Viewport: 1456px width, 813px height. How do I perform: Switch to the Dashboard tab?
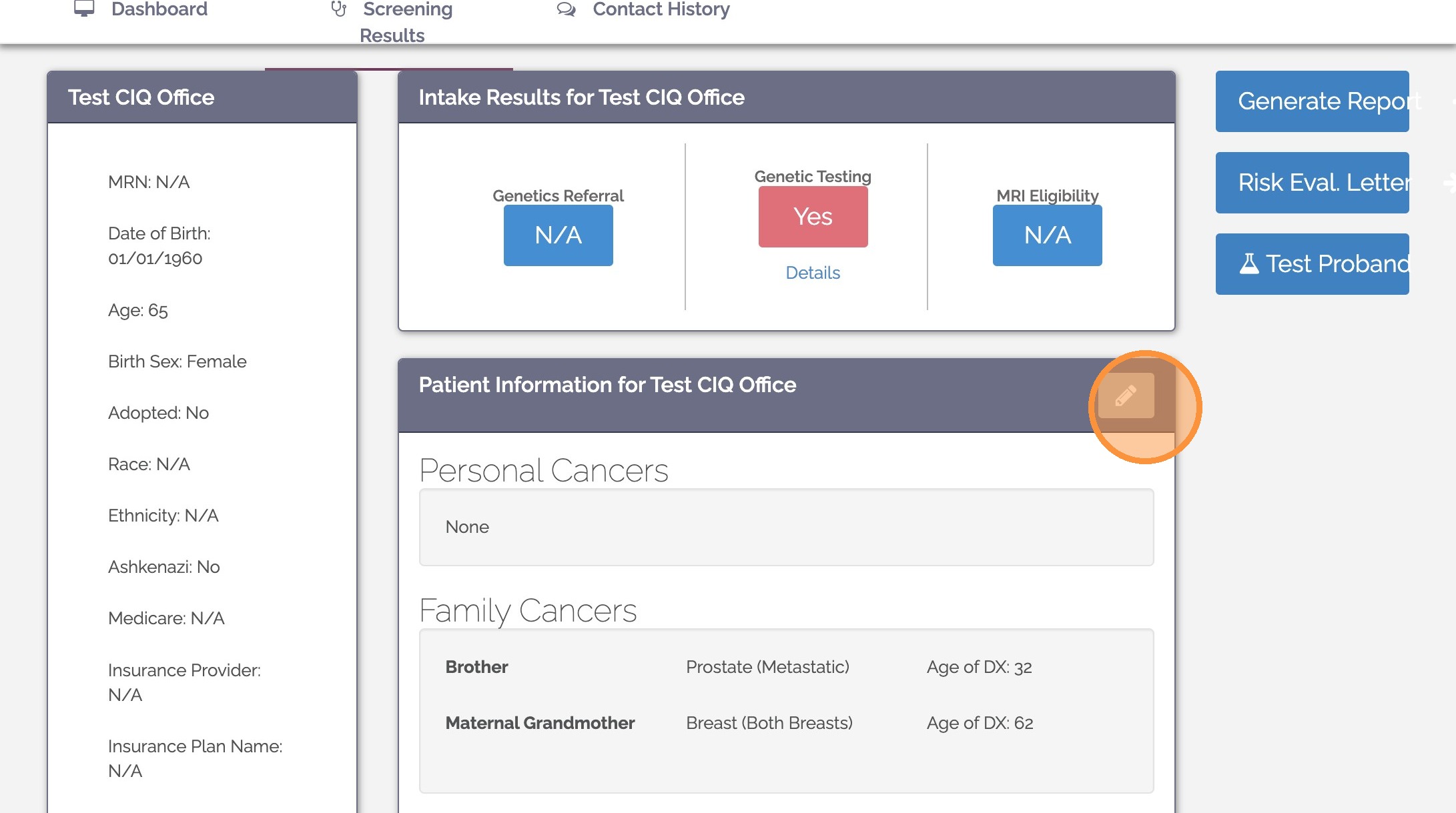click(x=159, y=9)
